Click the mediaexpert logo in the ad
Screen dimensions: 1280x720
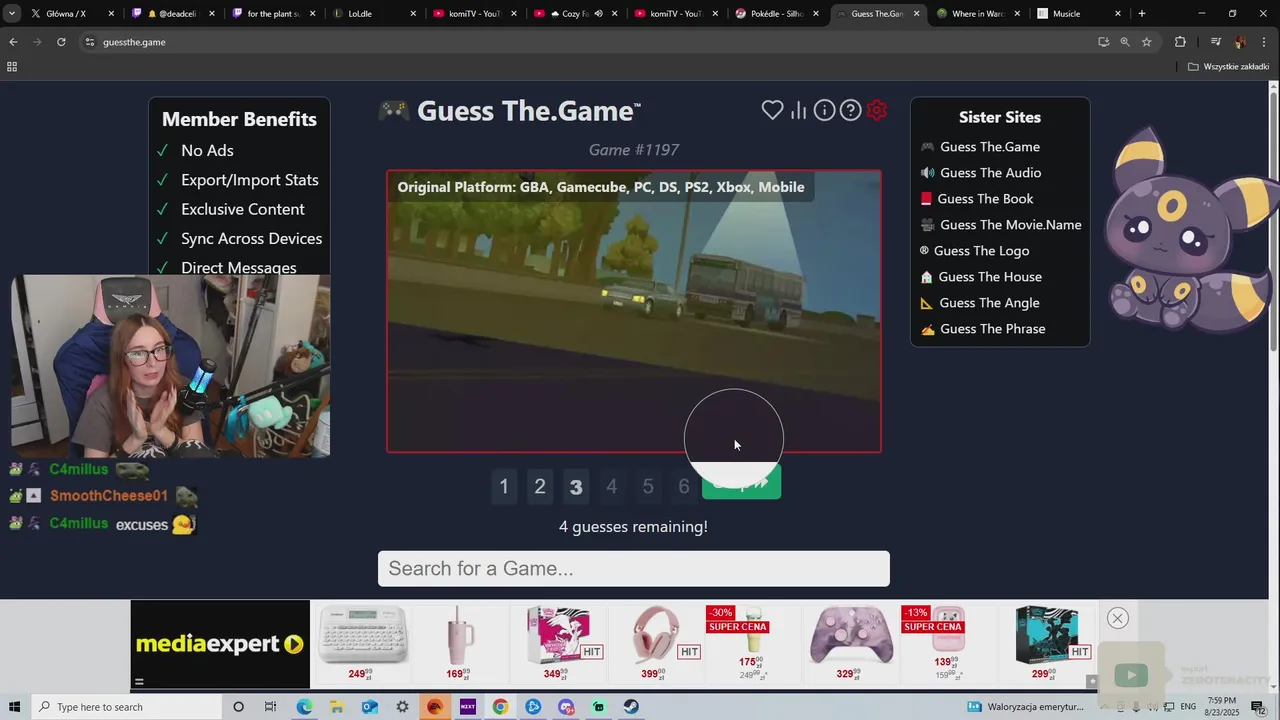pyautogui.click(x=220, y=645)
